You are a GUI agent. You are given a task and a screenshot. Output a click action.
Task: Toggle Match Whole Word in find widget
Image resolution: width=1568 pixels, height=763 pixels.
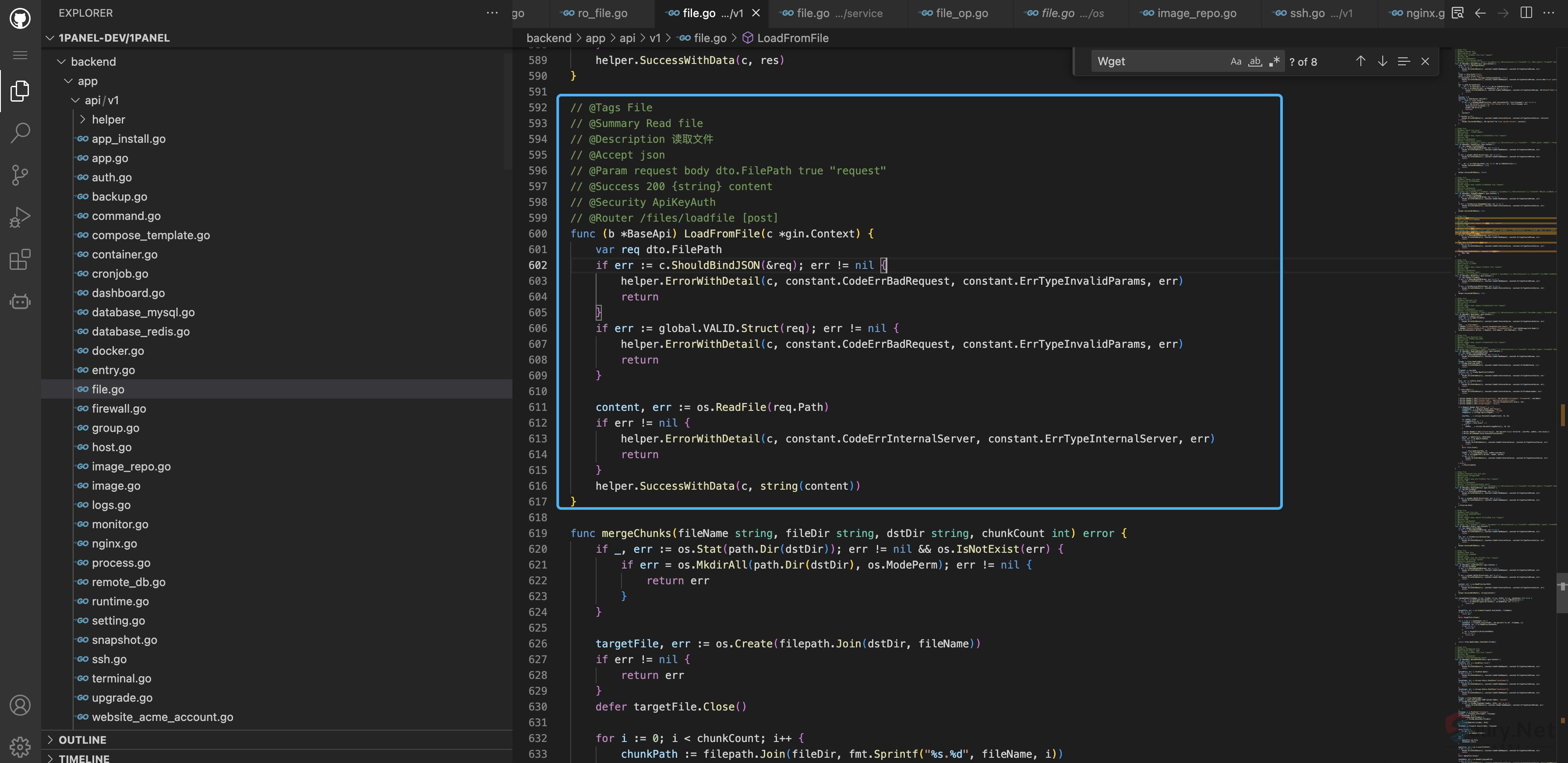tap(1254, 61)
